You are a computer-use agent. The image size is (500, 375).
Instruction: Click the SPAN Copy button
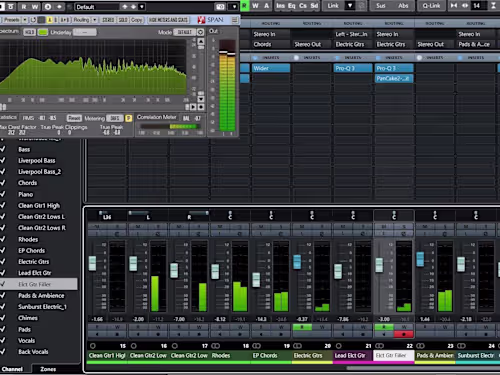(136, 20)
